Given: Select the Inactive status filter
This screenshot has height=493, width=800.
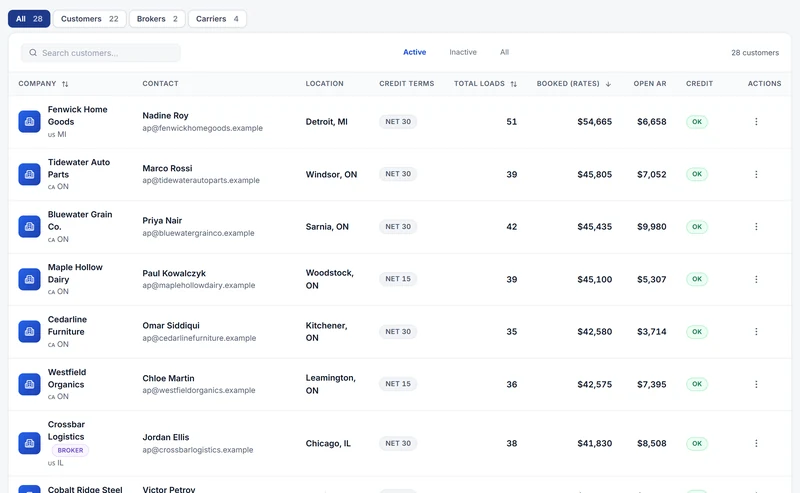Looking at the screenshot, I should 463,52.
